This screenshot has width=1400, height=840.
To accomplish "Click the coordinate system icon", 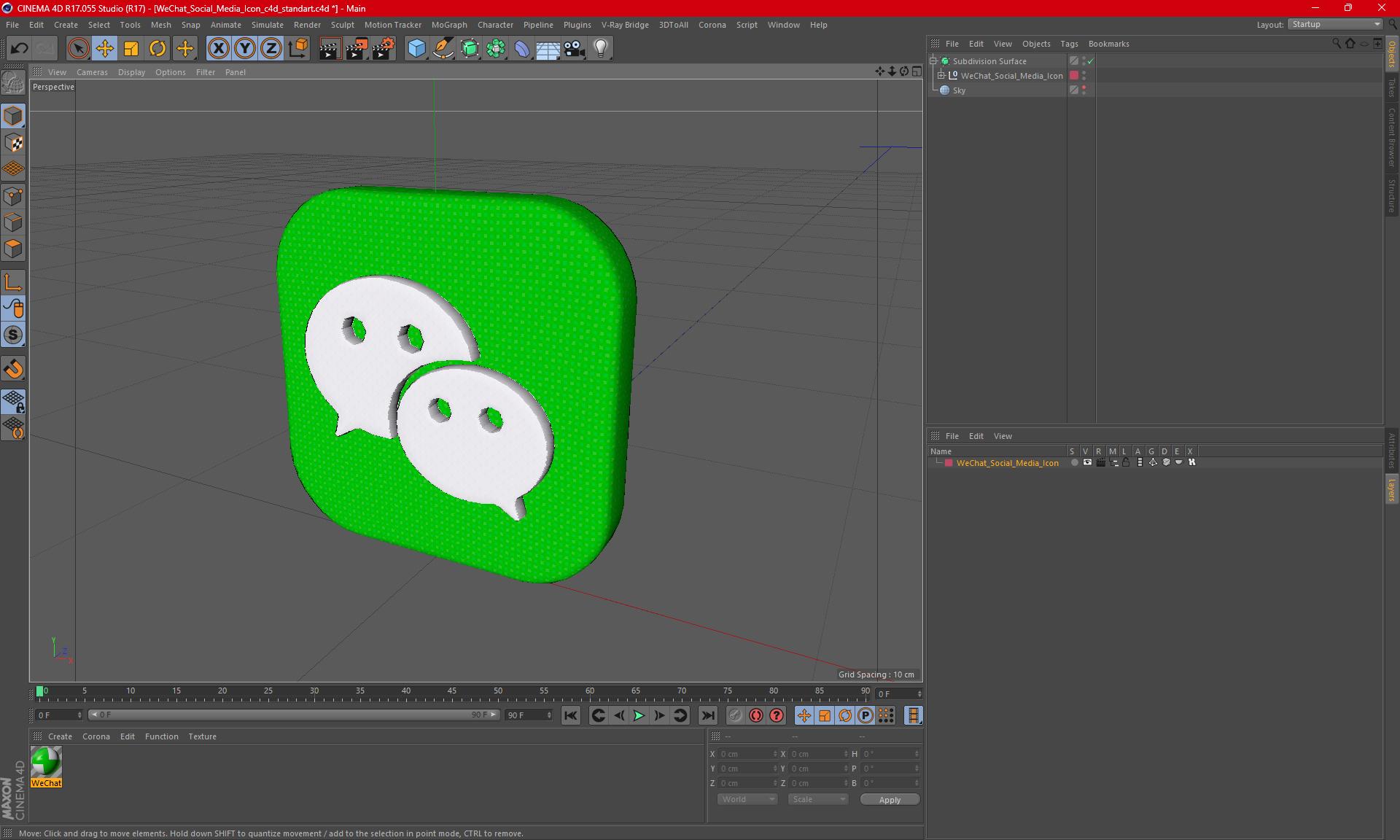I will coord(297,48).
